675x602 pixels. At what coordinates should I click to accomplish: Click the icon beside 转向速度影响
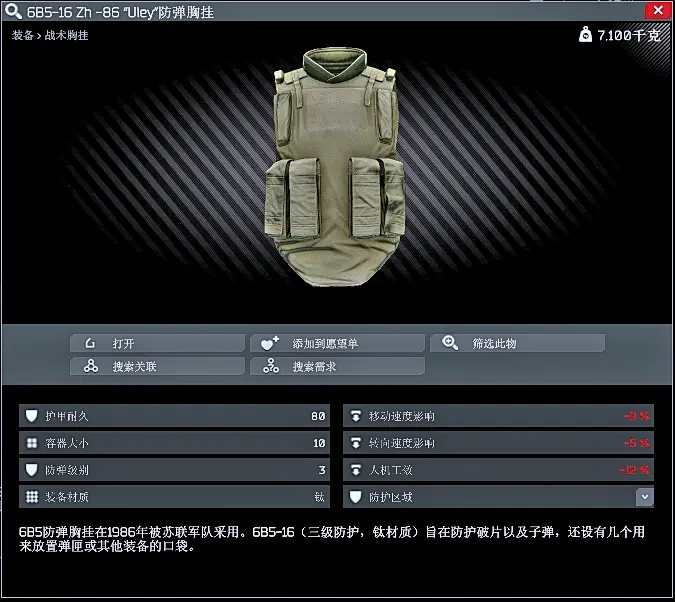click(x=356, y=443)
